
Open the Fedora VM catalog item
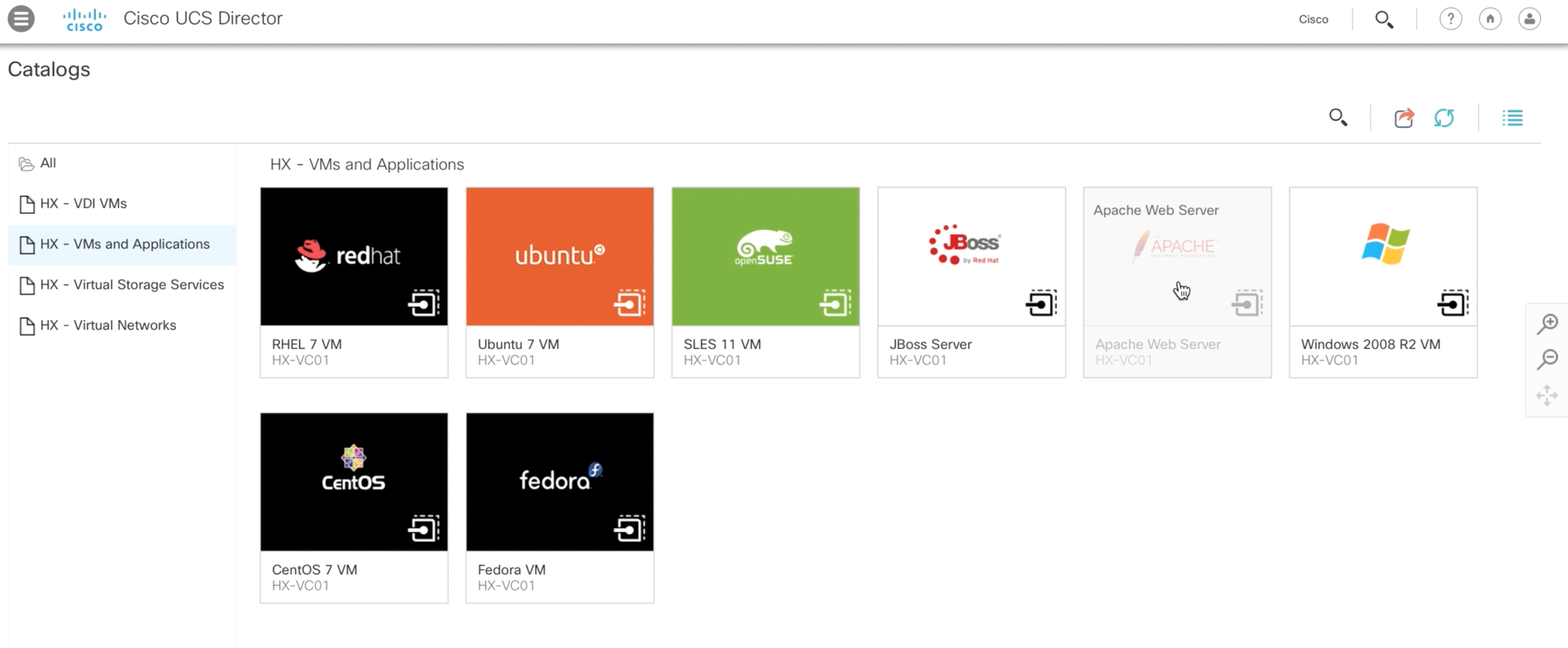point(559,482)
